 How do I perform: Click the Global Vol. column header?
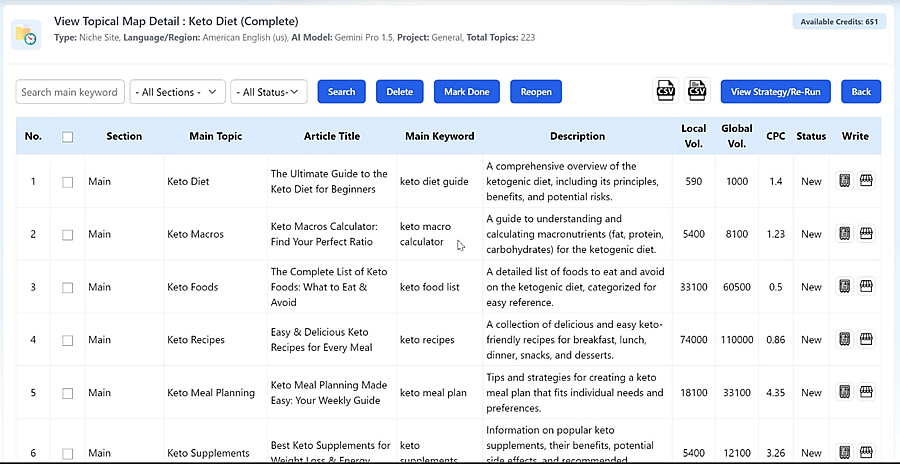point(736,136)
